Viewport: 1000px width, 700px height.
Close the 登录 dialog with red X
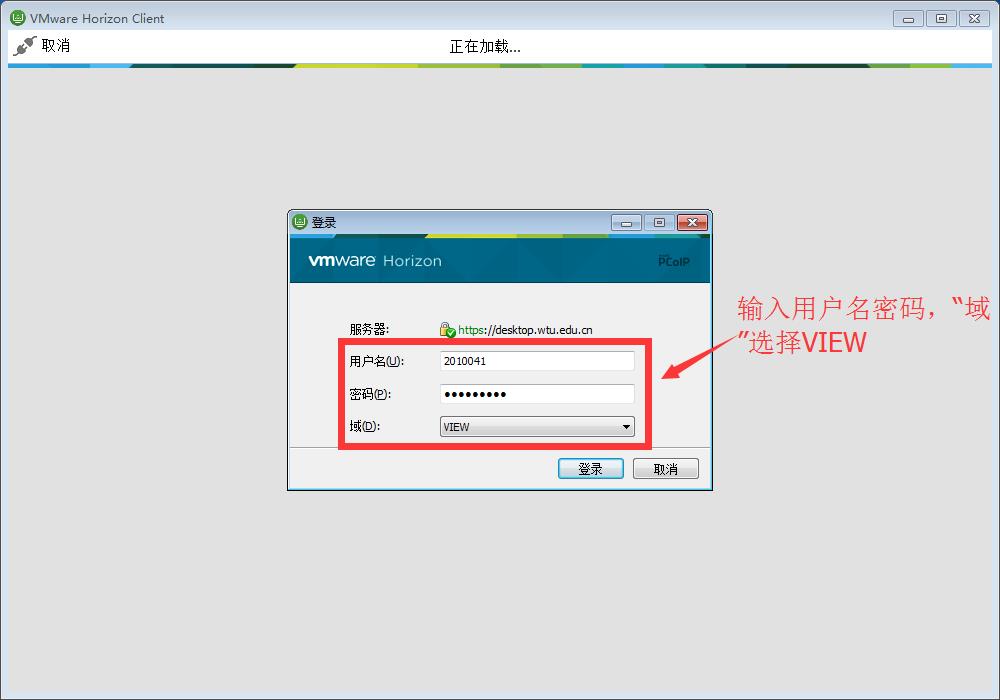(x=691, y=222)
